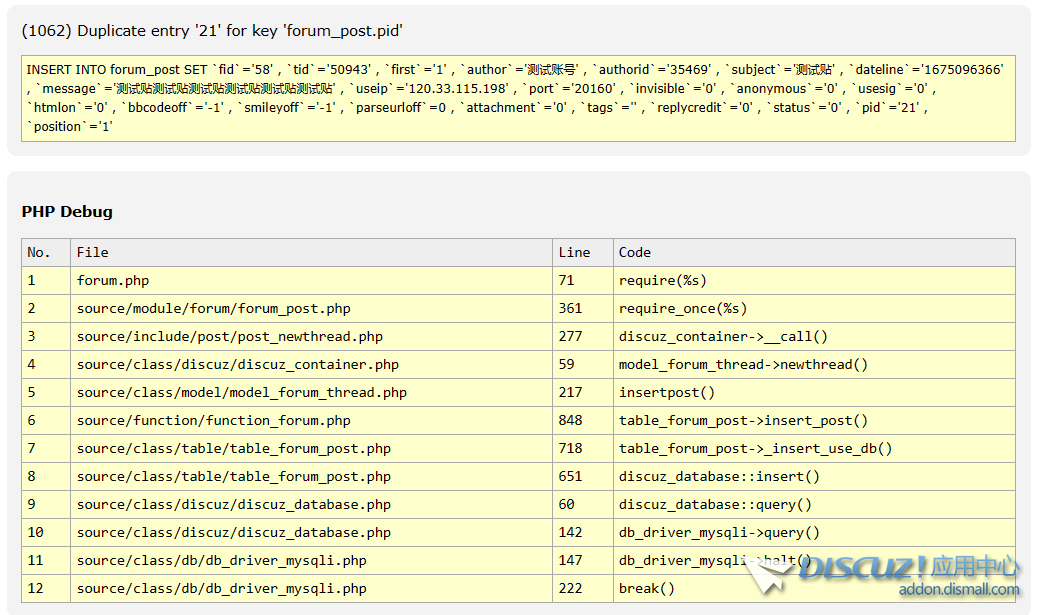Select discuz_database.php path in row 9
This screenshot has height=615, width=1038.
tap(234, 504)
